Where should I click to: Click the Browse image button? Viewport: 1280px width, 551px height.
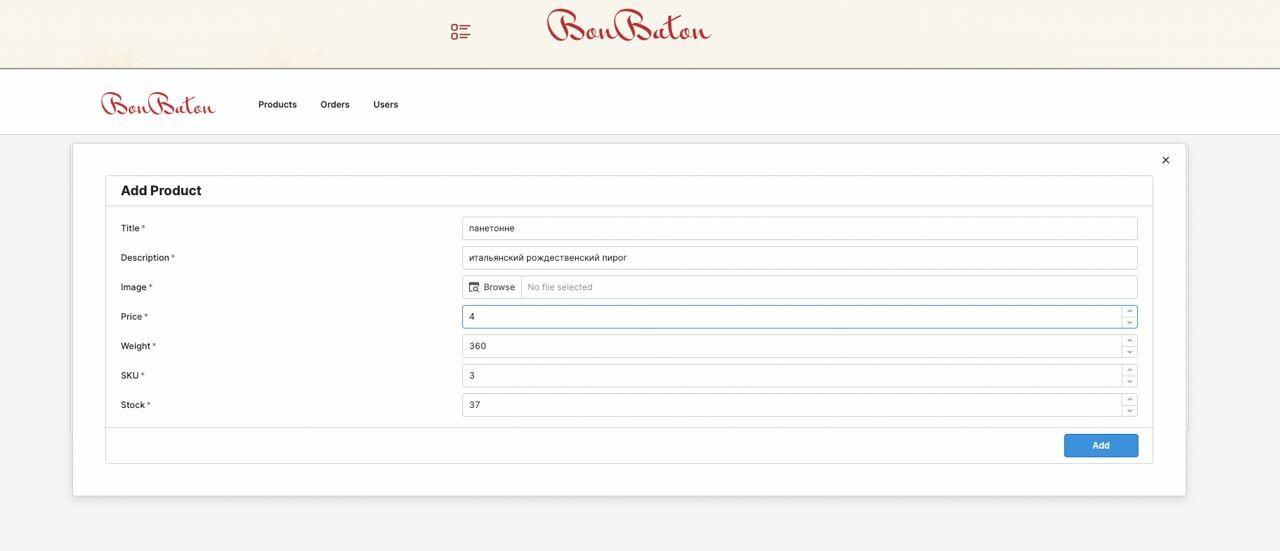(492, 287)
